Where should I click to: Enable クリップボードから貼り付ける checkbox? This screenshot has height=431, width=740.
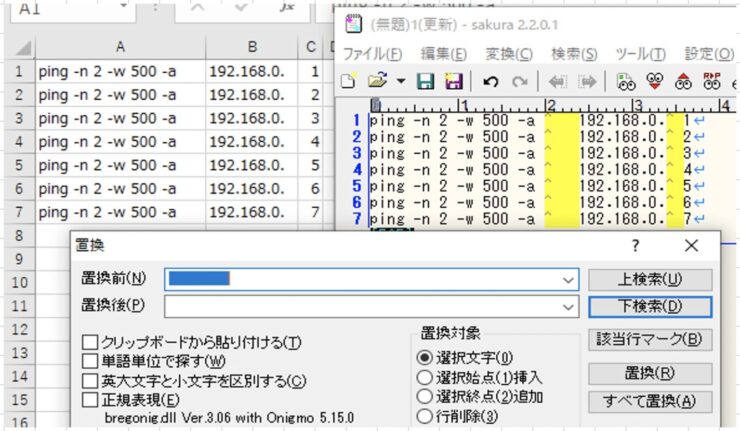90,343
